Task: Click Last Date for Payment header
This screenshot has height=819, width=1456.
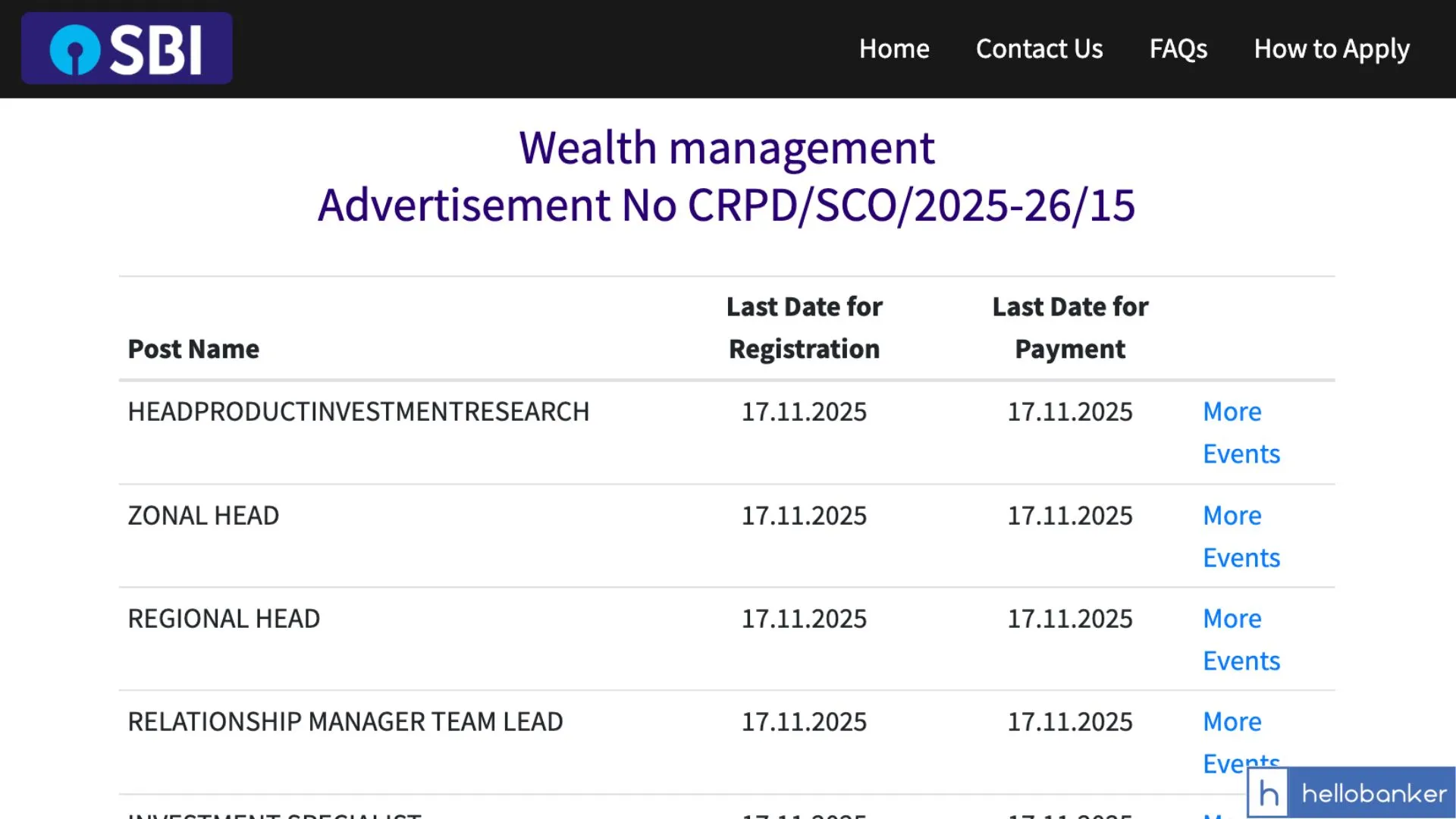Action: tap(1070, 328)
